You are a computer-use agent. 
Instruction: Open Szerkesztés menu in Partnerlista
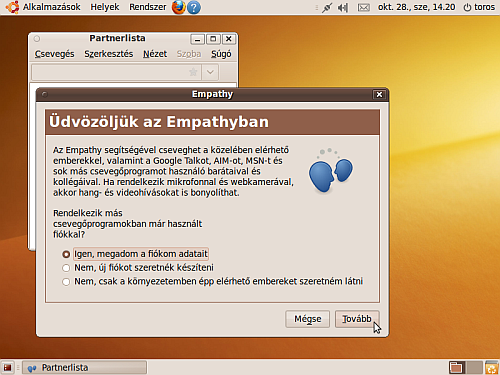tap(109, 54)
